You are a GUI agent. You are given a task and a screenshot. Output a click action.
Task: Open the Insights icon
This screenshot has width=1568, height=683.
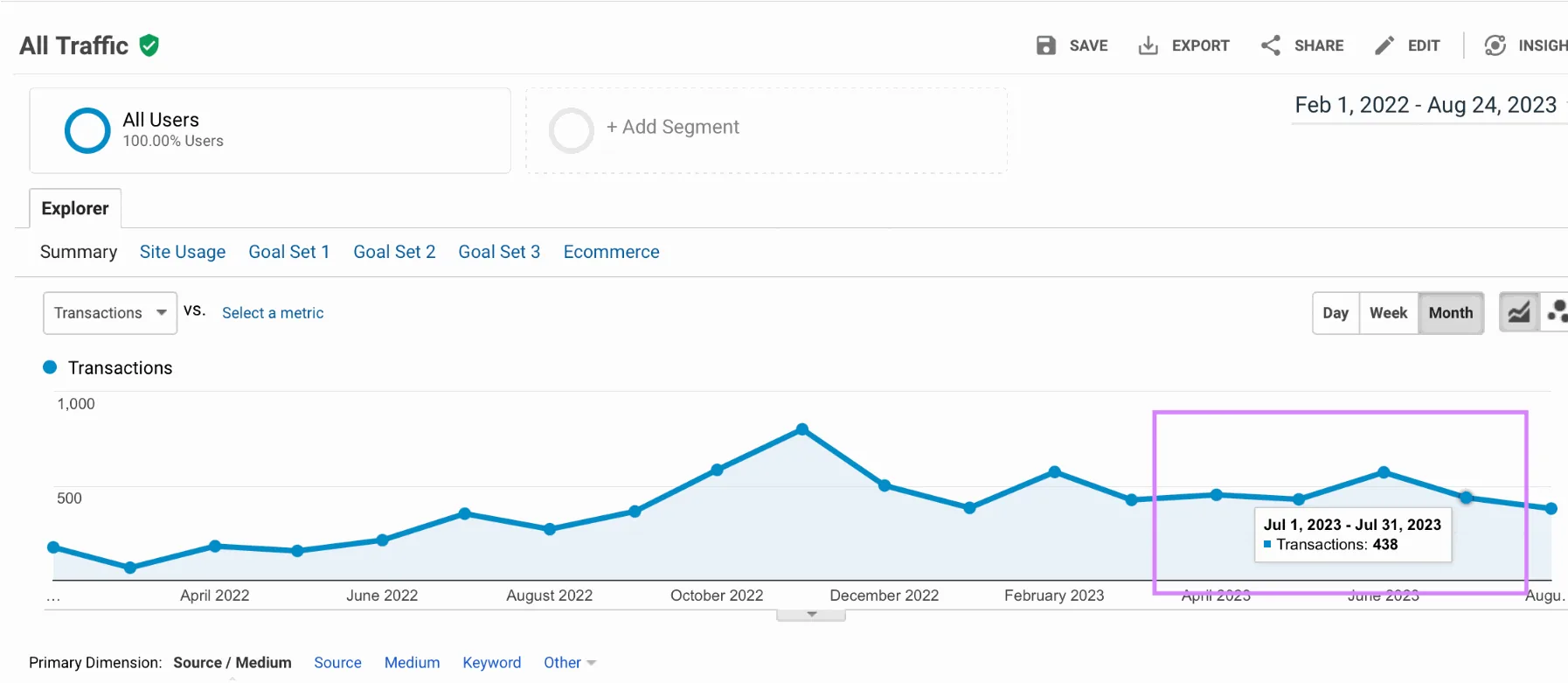click(x=1495, y=45)
